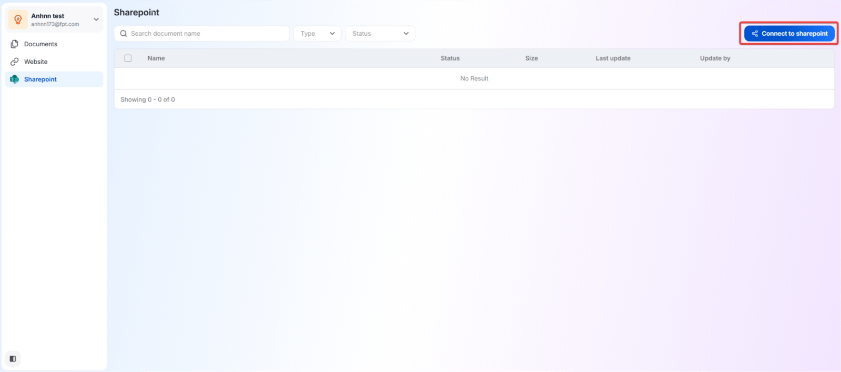Screen dimensions: 841x372
Task: Open the Type filter dropdown
Action: [x=318, y=33]
